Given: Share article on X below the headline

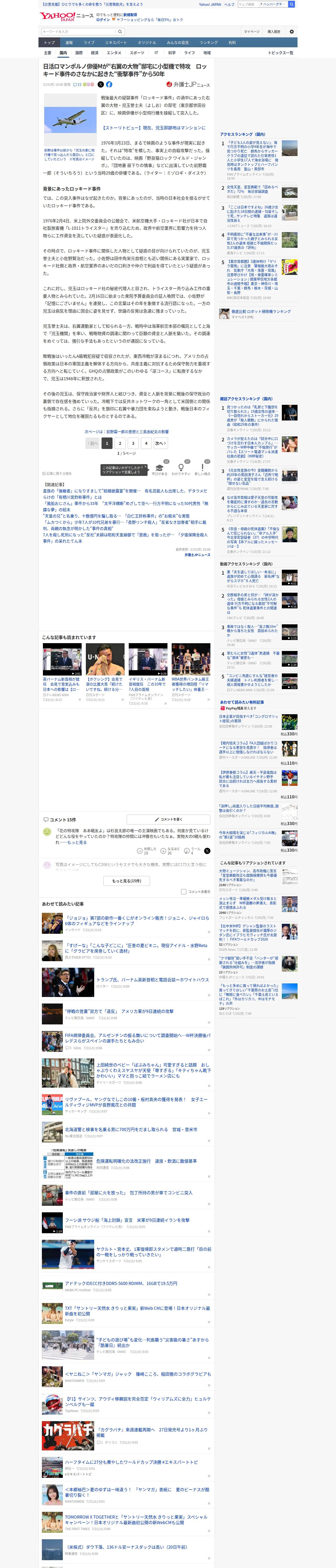Looking at the screenshot, I should [101, 85].
